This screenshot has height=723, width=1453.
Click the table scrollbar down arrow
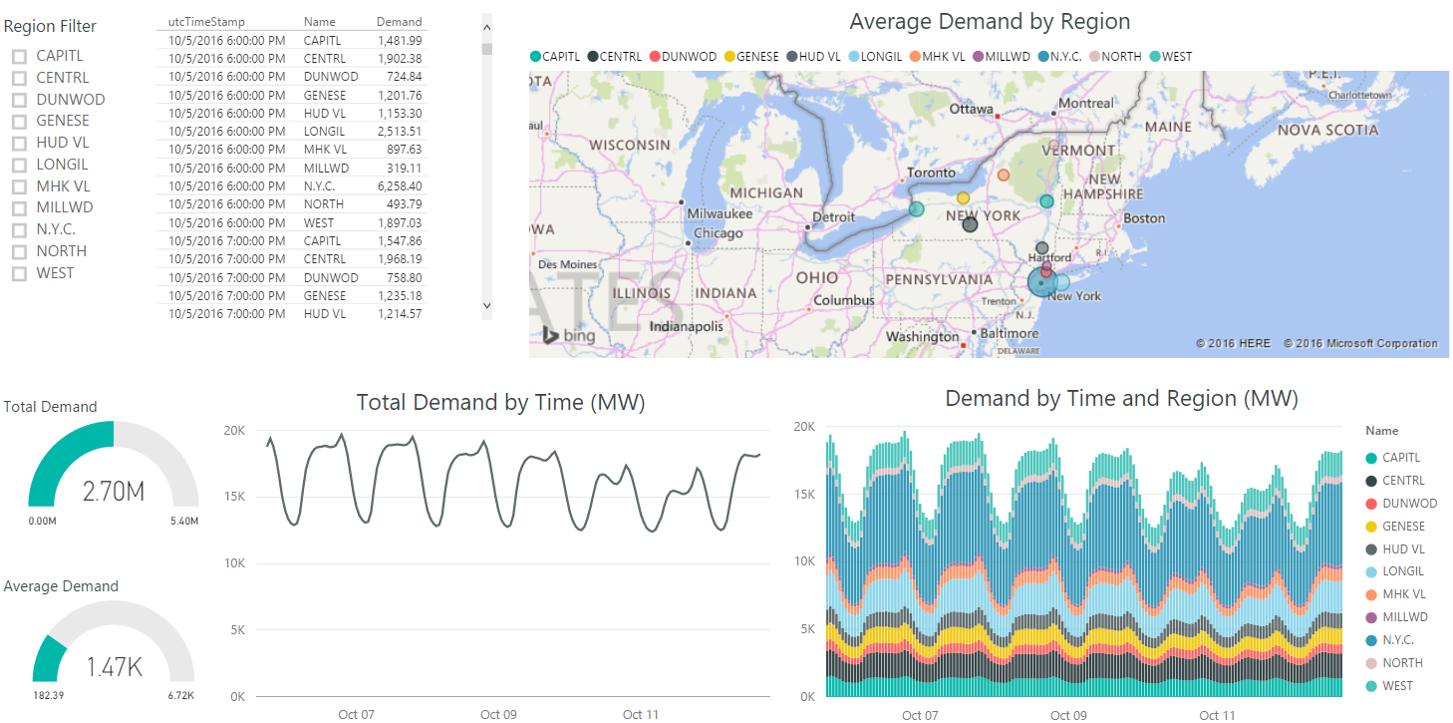click(487, 305)
